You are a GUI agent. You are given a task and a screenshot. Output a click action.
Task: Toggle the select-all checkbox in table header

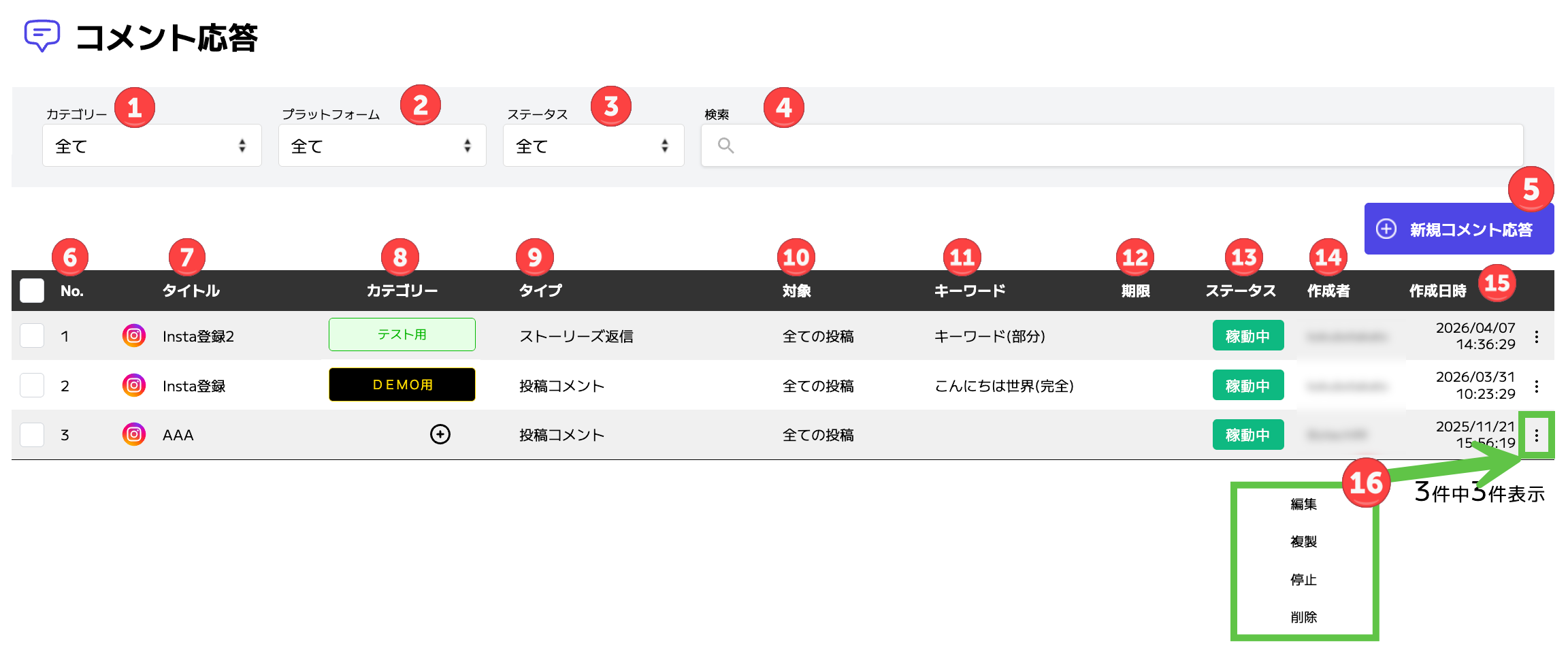pos(32,291)
